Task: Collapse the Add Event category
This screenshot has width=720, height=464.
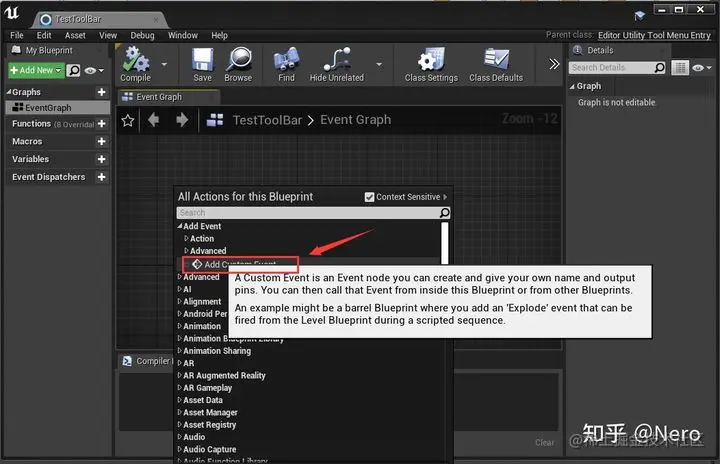Action: tap(180, 226)
